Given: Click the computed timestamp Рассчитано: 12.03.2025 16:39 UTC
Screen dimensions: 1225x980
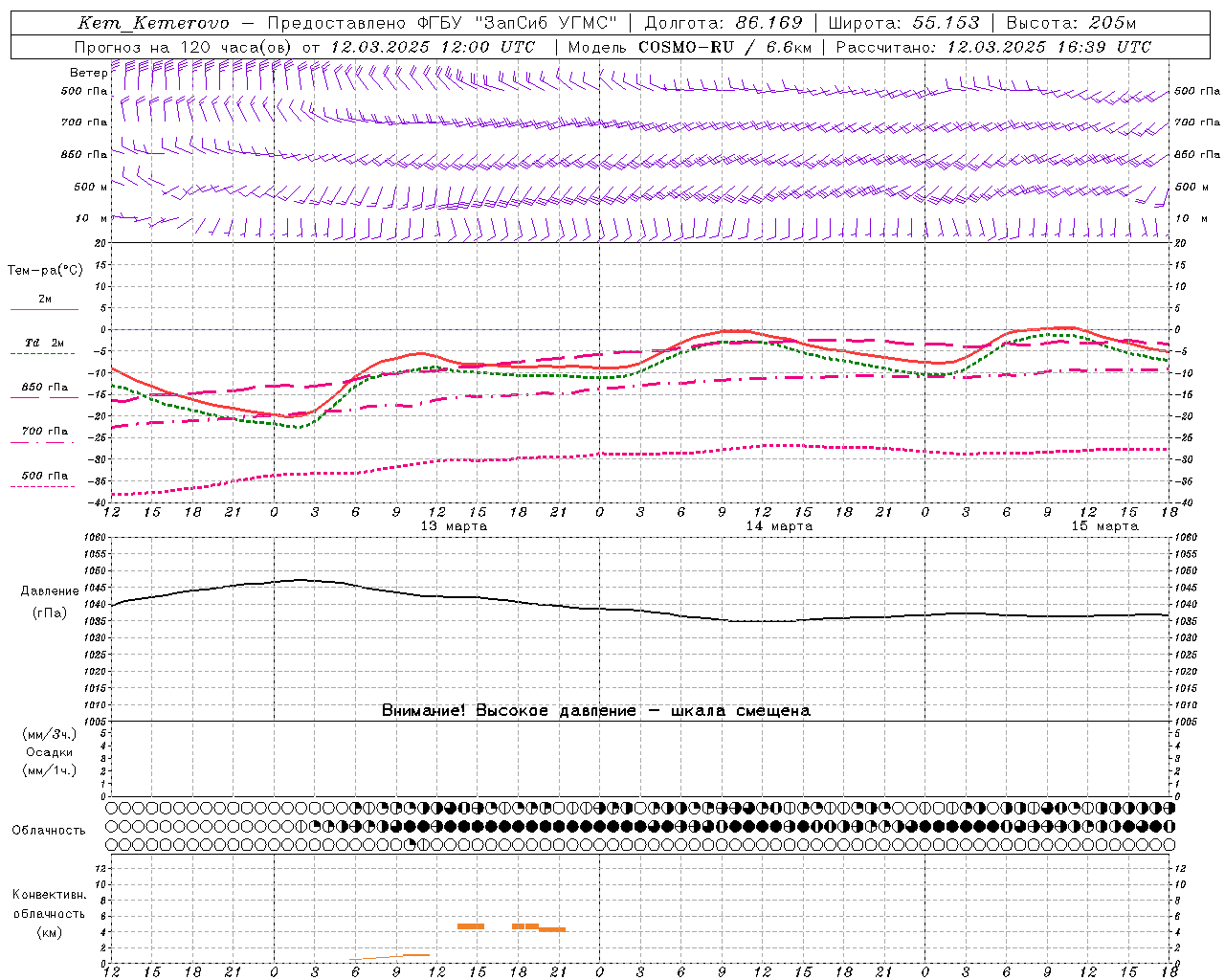Looking at the screenshot, I should pos(993,47).
